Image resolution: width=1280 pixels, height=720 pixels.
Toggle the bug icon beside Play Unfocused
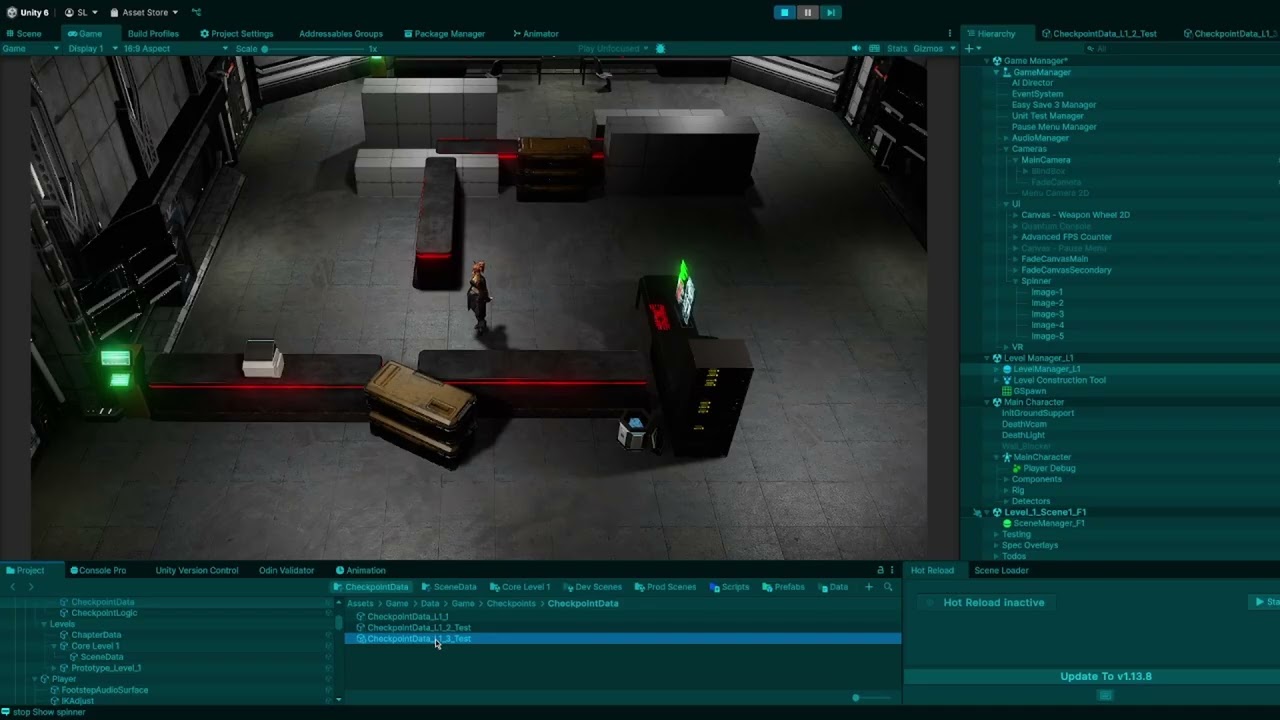pyautogui.click(x=660, y=48)
